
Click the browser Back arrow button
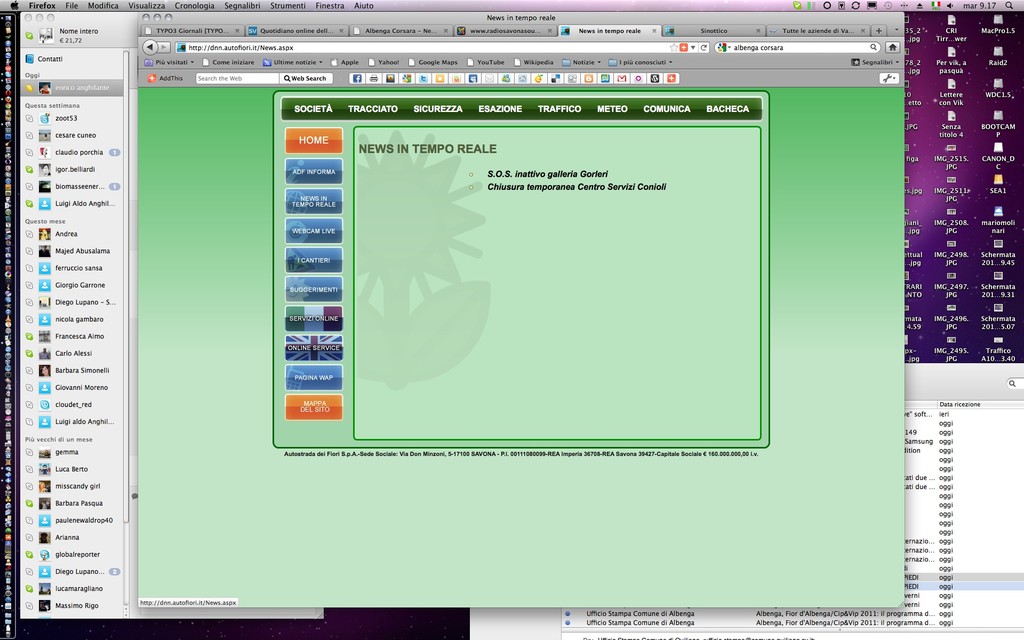click(150, 47)
